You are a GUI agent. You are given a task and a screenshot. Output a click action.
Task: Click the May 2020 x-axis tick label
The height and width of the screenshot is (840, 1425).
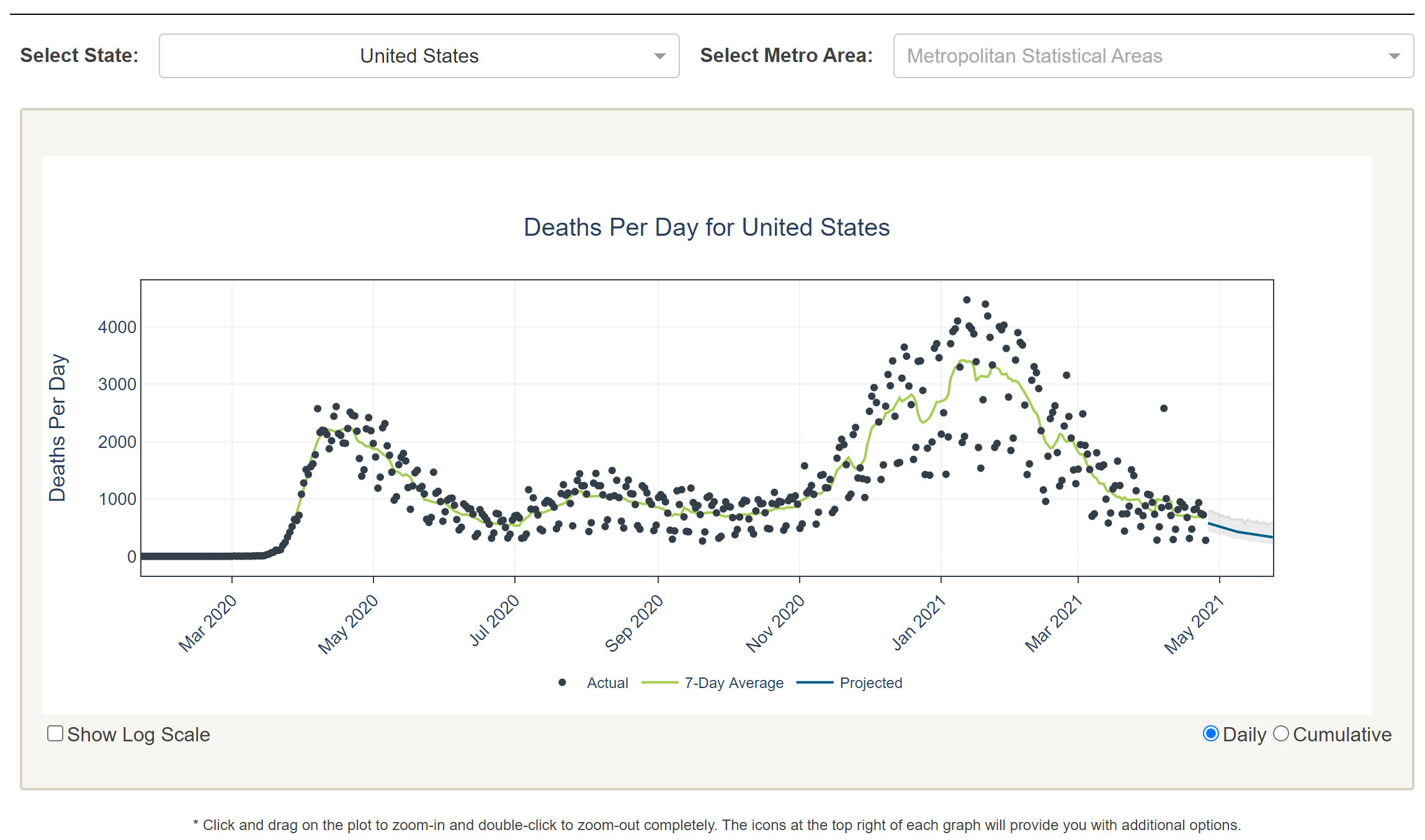tap(348, 623)
